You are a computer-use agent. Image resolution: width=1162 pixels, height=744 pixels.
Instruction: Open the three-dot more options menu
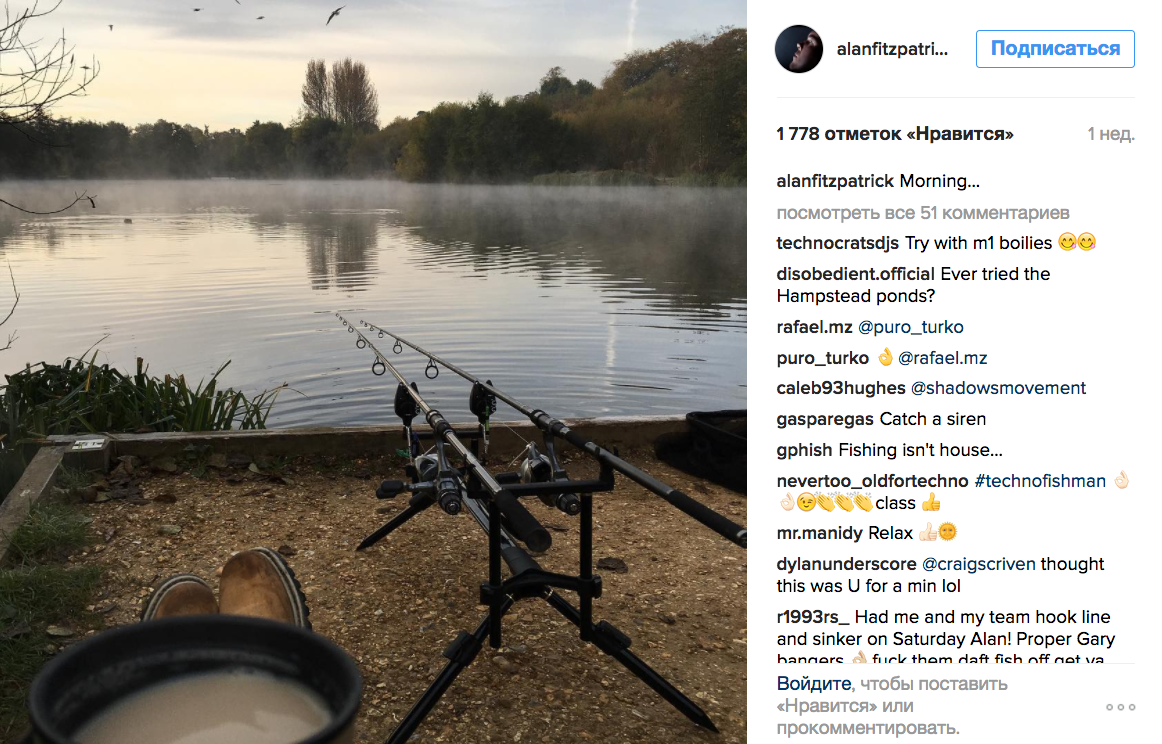1120,707
